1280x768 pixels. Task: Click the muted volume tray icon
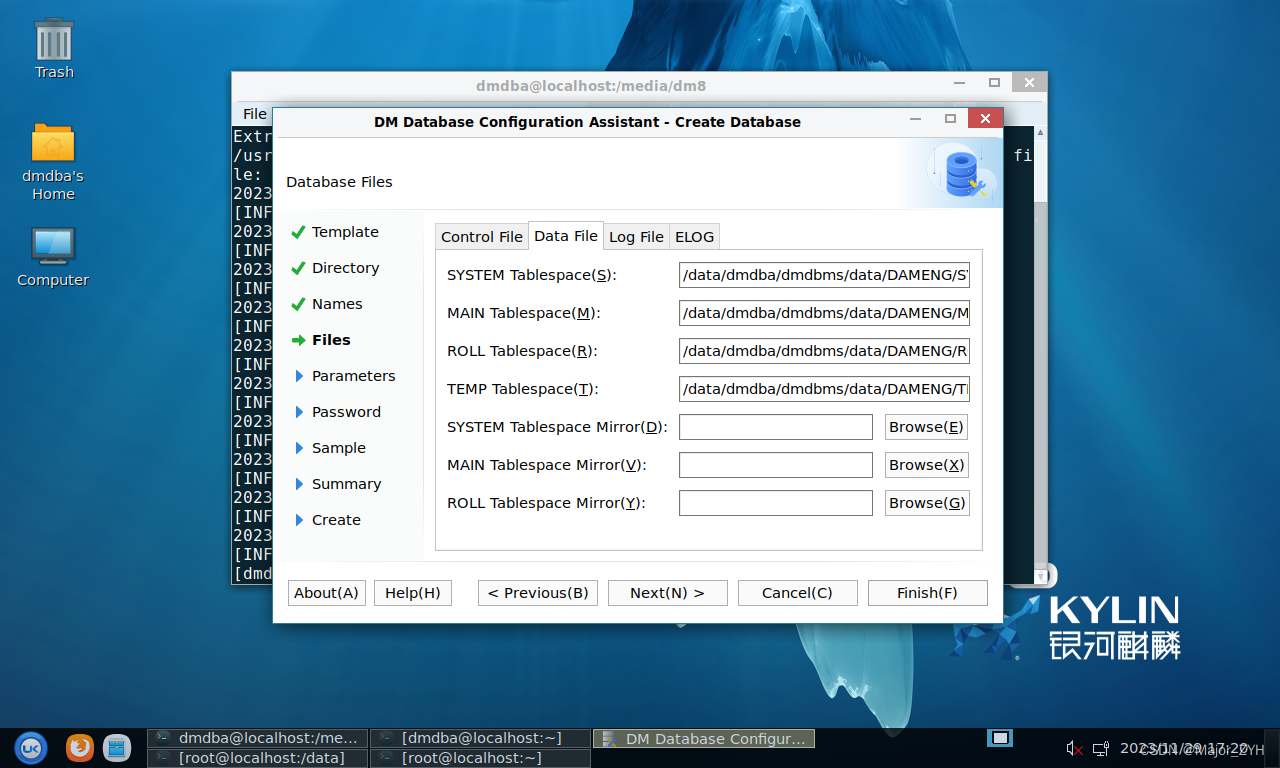coord(1075,748)
